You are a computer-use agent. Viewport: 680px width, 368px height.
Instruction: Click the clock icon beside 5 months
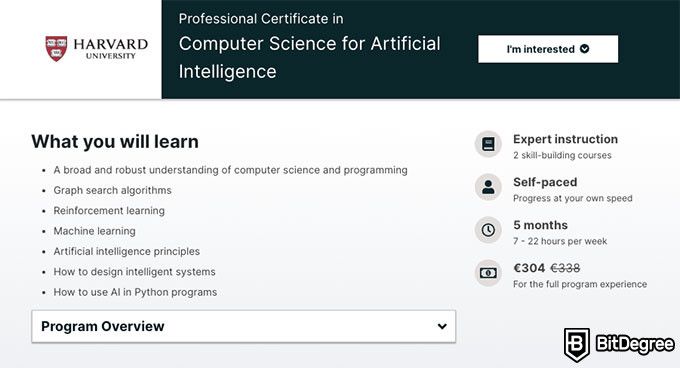(488, 230)
